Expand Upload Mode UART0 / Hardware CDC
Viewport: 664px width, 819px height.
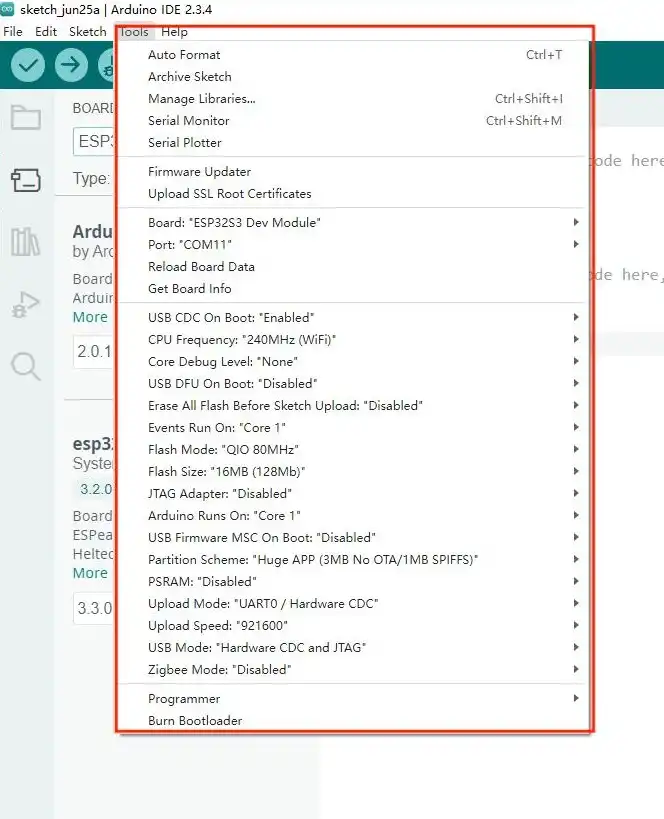pyautogui.click(x=353, y=604)
